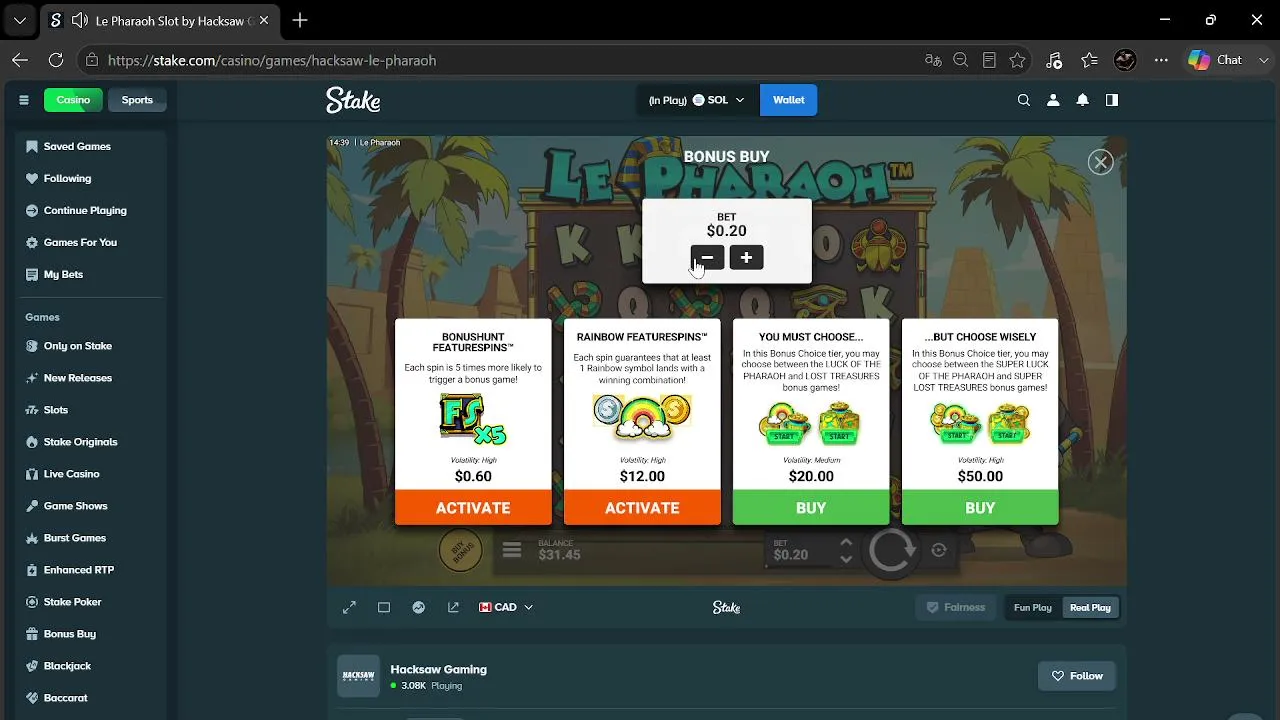The image size is (1280, 720).
Task: Open browser favorites list
Action: coord(1089,60)
